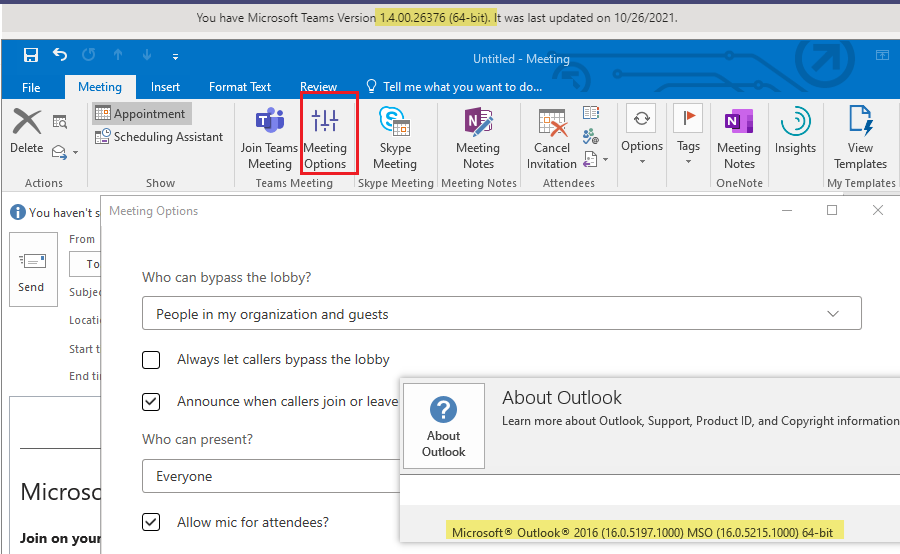The image size is (900, 554).
Task: Open the Customize Quick Access Toolbar dropdown
Action: 175,56
